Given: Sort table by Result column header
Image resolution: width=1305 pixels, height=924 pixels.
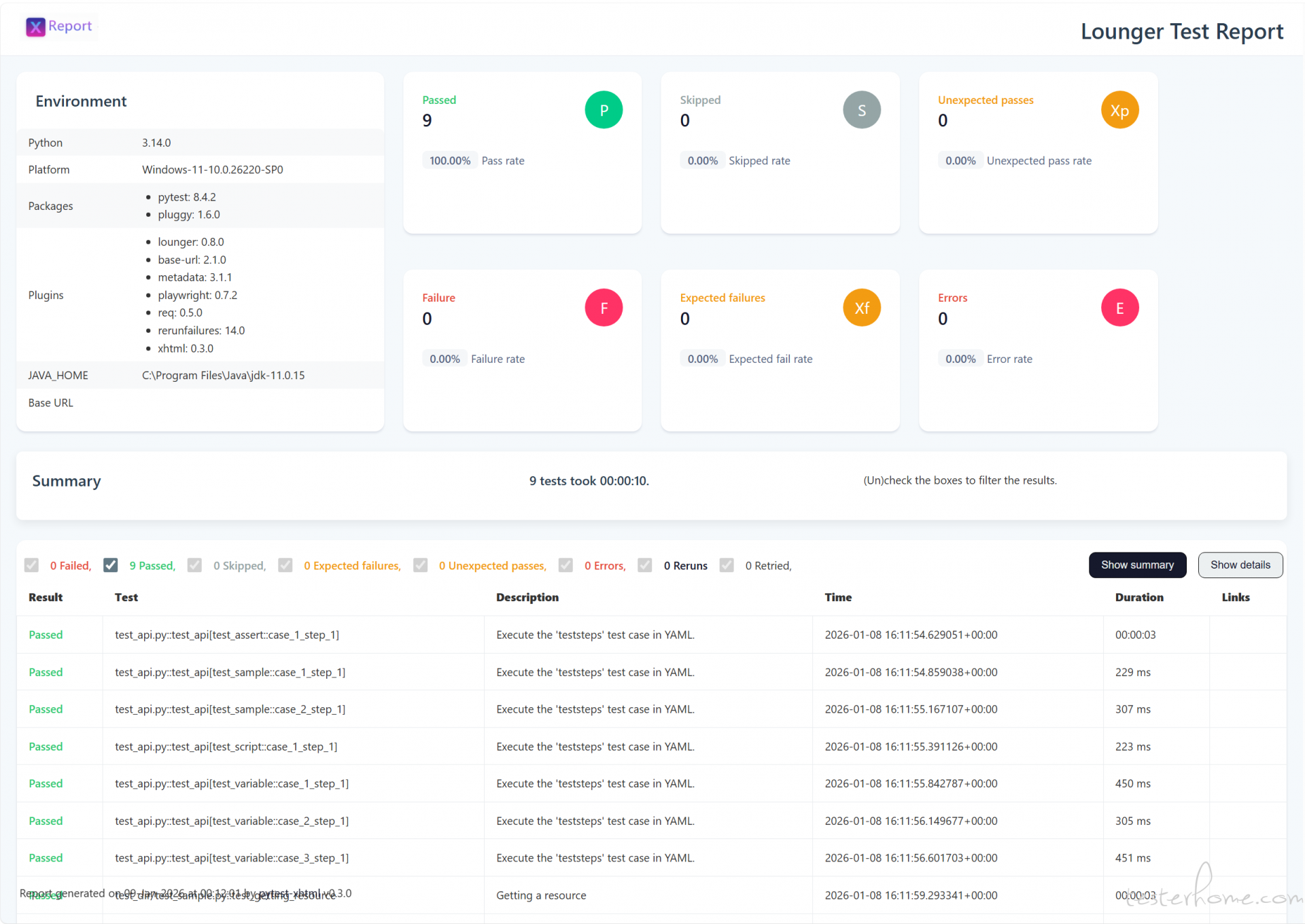Looking at the screenshot, I should pyautogui.click(x=46, y=597).
